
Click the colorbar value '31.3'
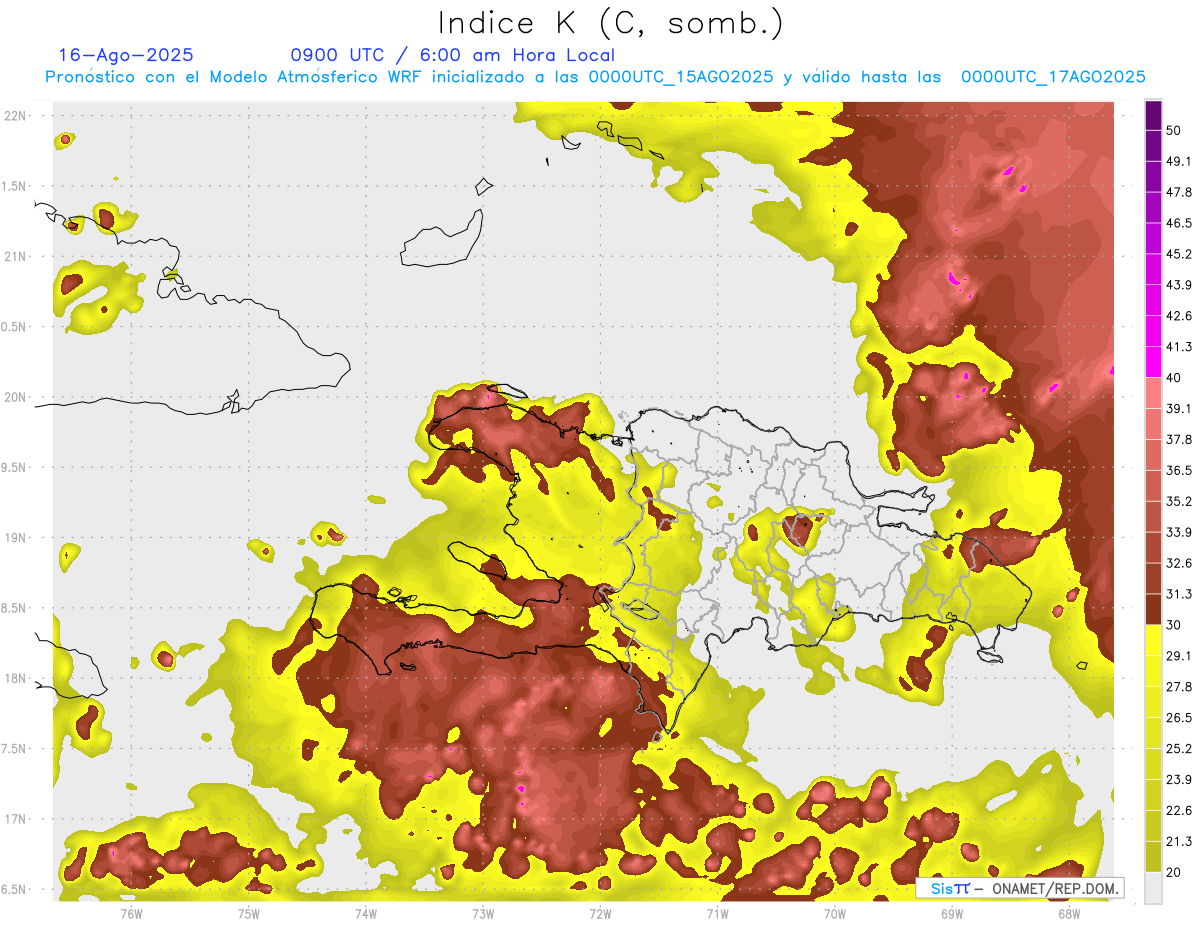coord(1178,594)
